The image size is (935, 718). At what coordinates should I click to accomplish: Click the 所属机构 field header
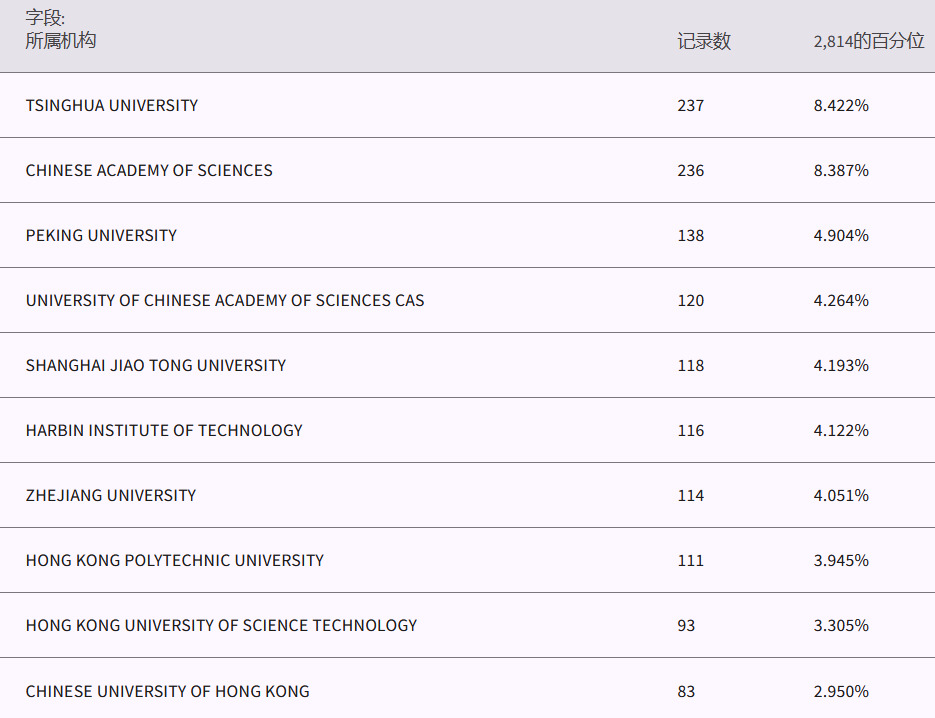pyautogui.click(x=61, y=41)
